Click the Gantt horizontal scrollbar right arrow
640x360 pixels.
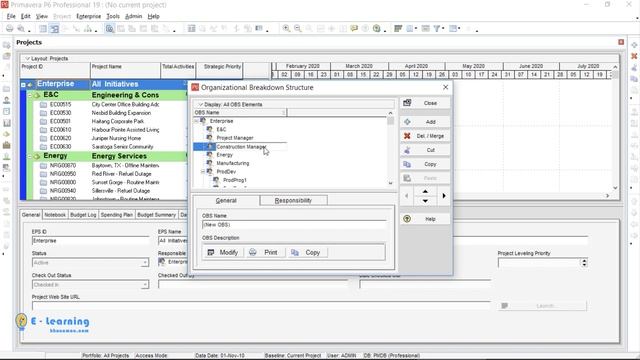607,196
